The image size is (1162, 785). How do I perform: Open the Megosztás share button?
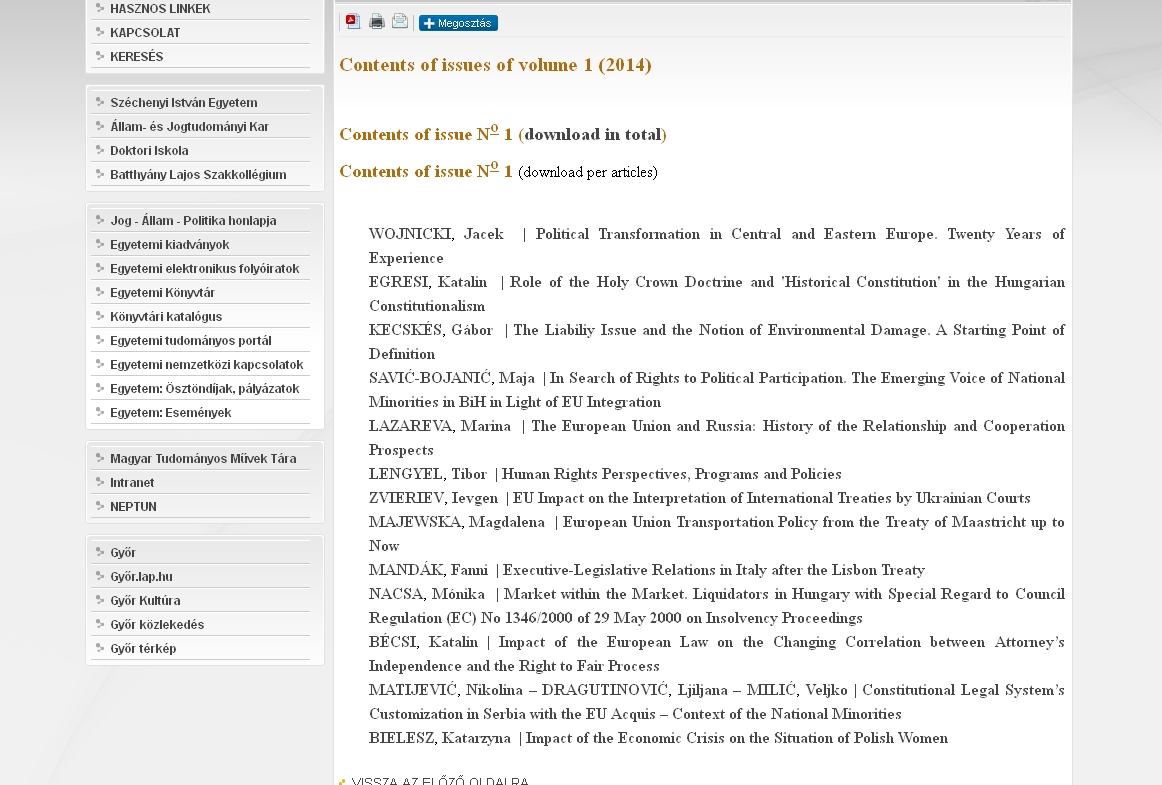pyautogui.click(x=458, y=23)
